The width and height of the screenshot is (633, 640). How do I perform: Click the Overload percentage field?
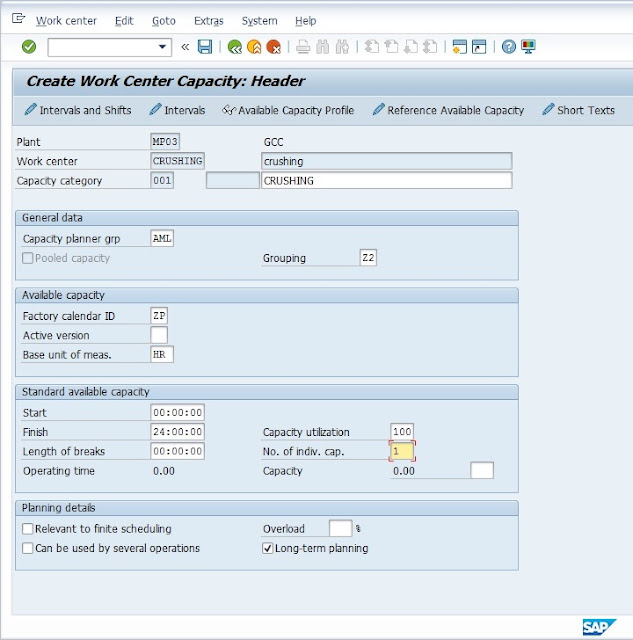tap(340, 529)
